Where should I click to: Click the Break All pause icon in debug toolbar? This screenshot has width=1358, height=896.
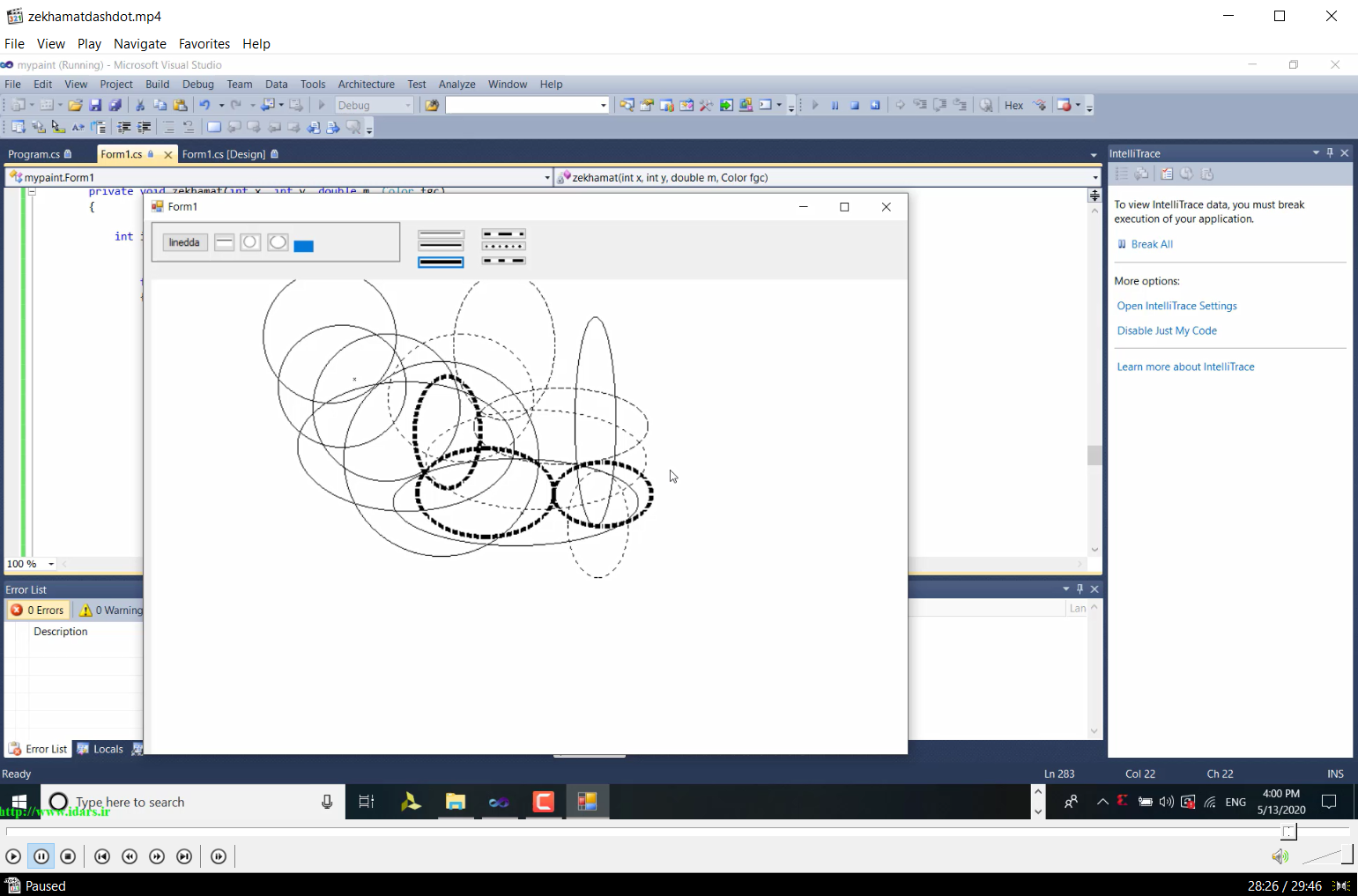pyautogui.click(x=835, y=105)
